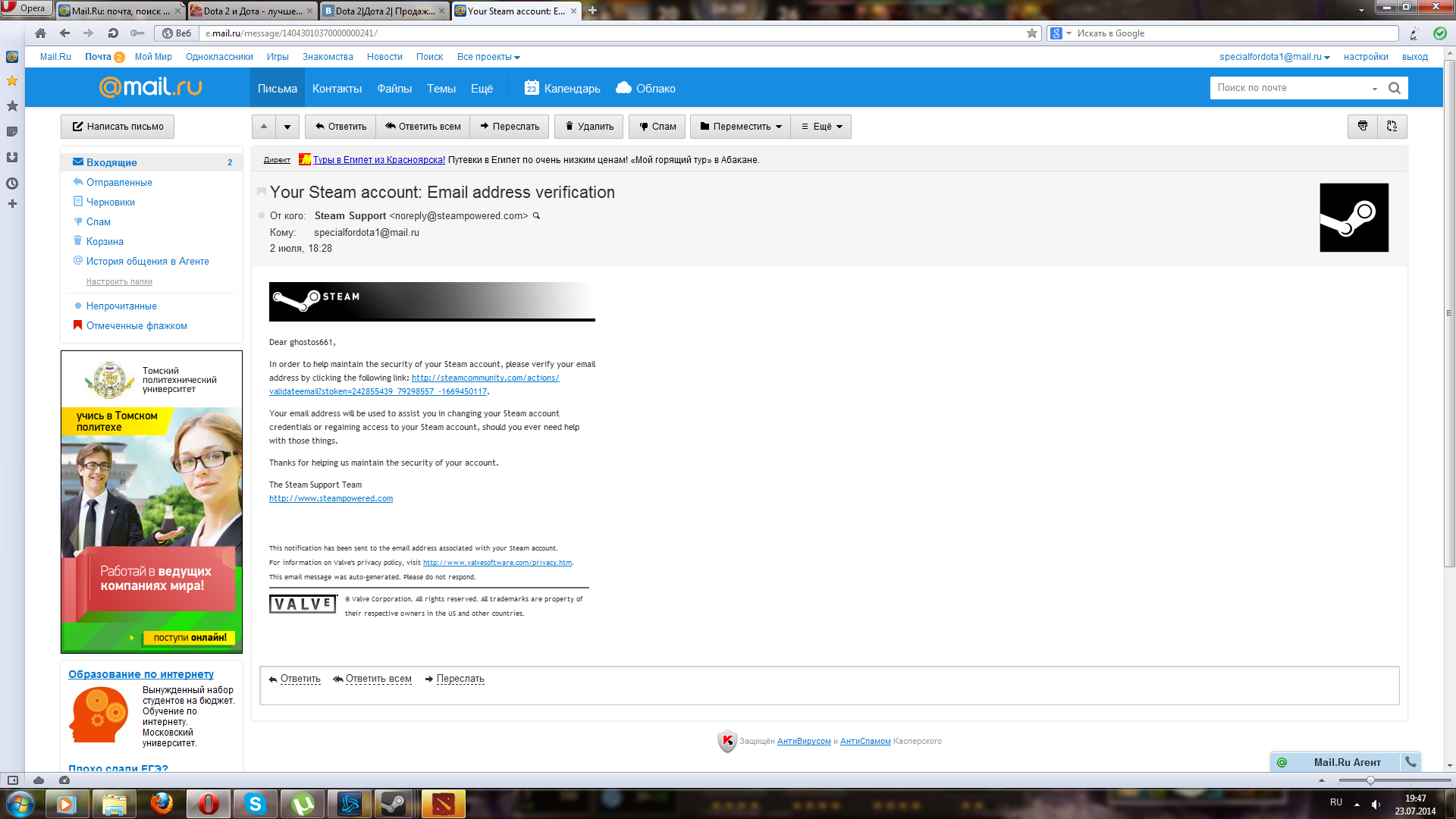Open the Корзина folder
1456x819 pixels.
[105, 241]
